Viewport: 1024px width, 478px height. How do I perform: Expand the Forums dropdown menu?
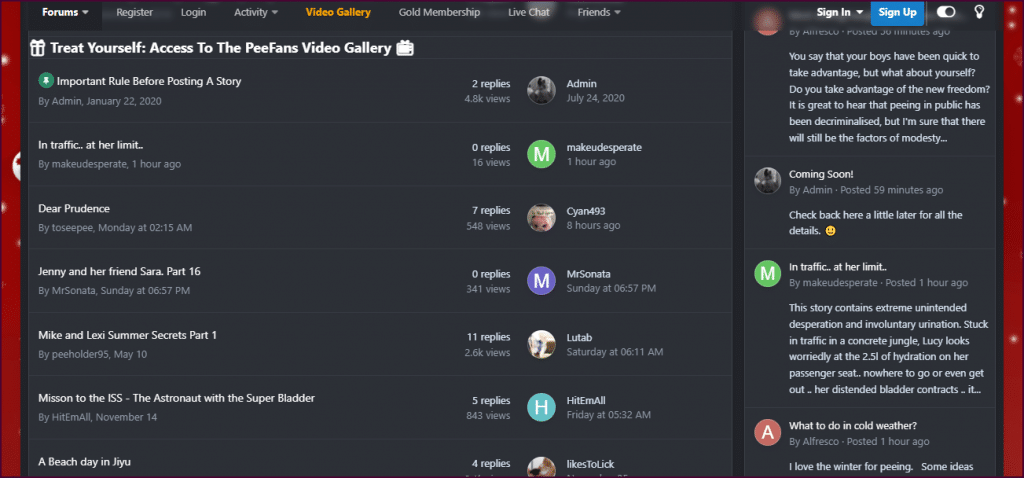tap(65, 12)
